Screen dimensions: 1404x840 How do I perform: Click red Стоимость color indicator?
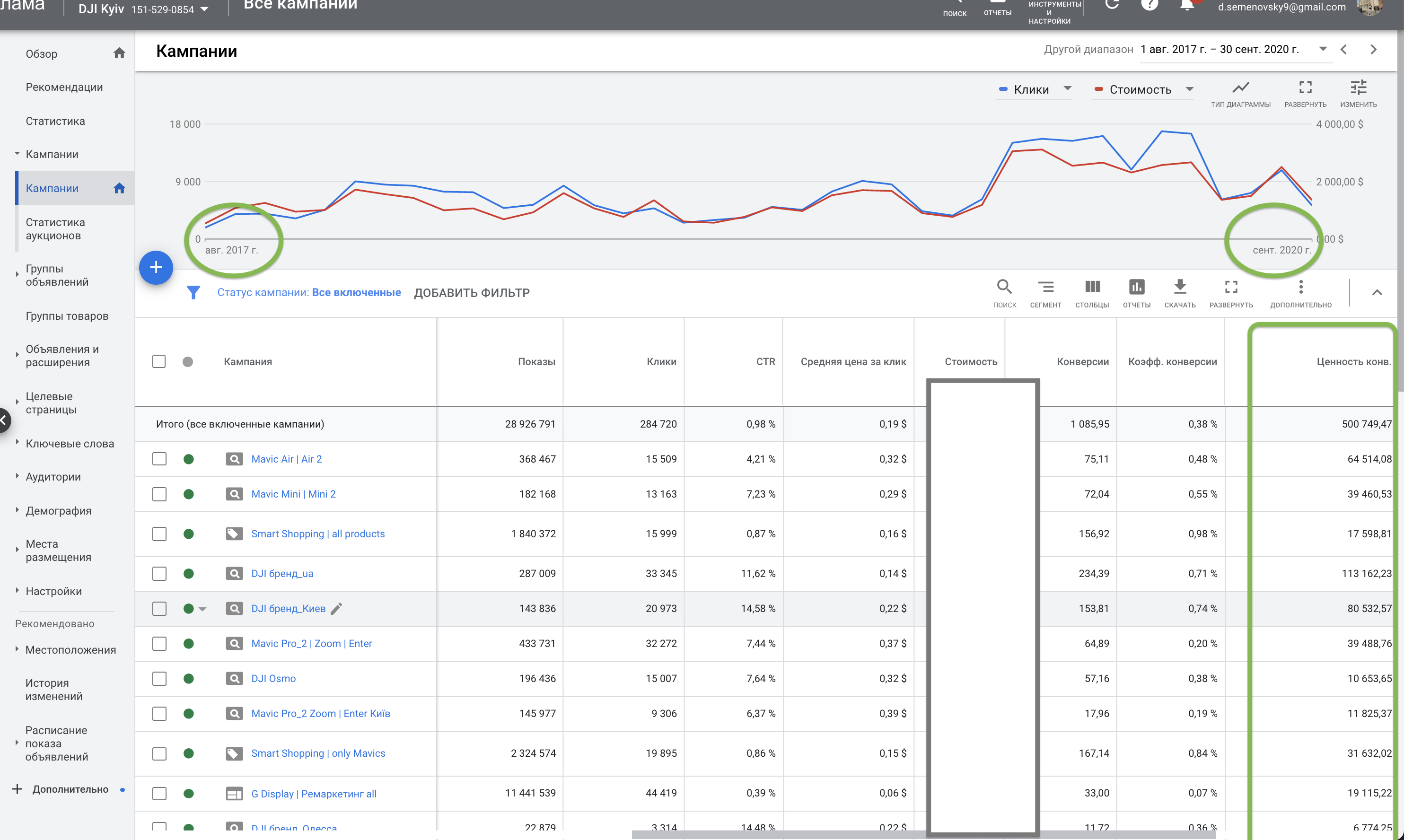coord(1098,89)
